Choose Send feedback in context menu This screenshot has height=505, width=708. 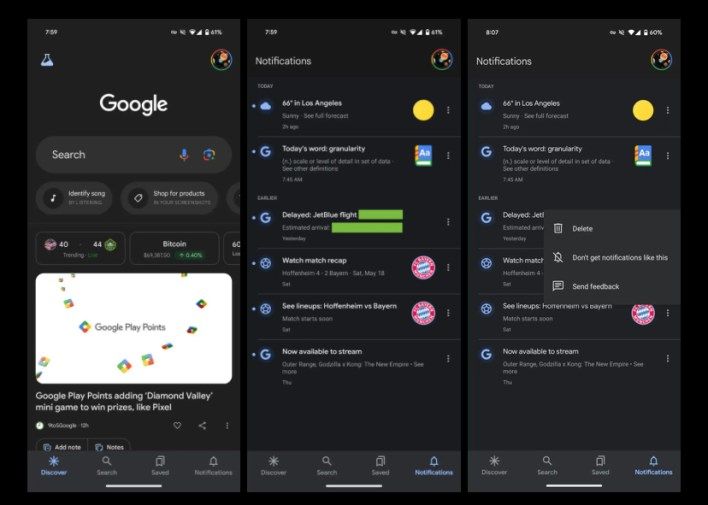coord(612,286)
